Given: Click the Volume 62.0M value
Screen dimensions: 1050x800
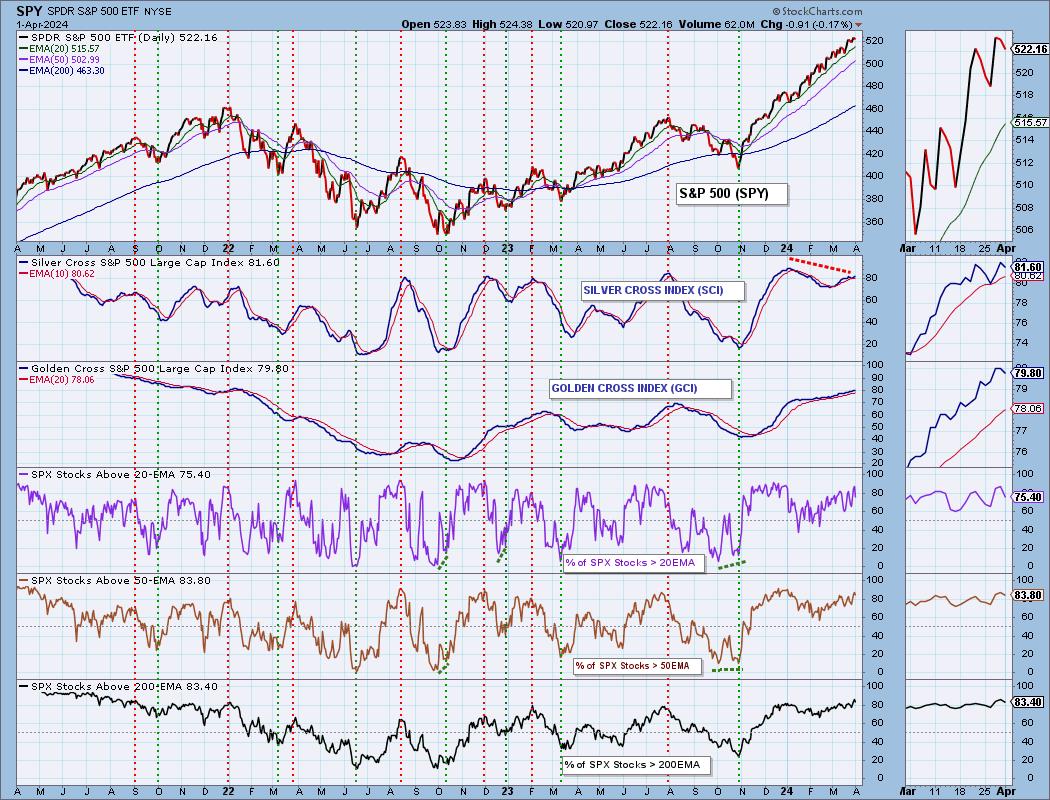Looking at the screenshot, I should tap(716, 24).
